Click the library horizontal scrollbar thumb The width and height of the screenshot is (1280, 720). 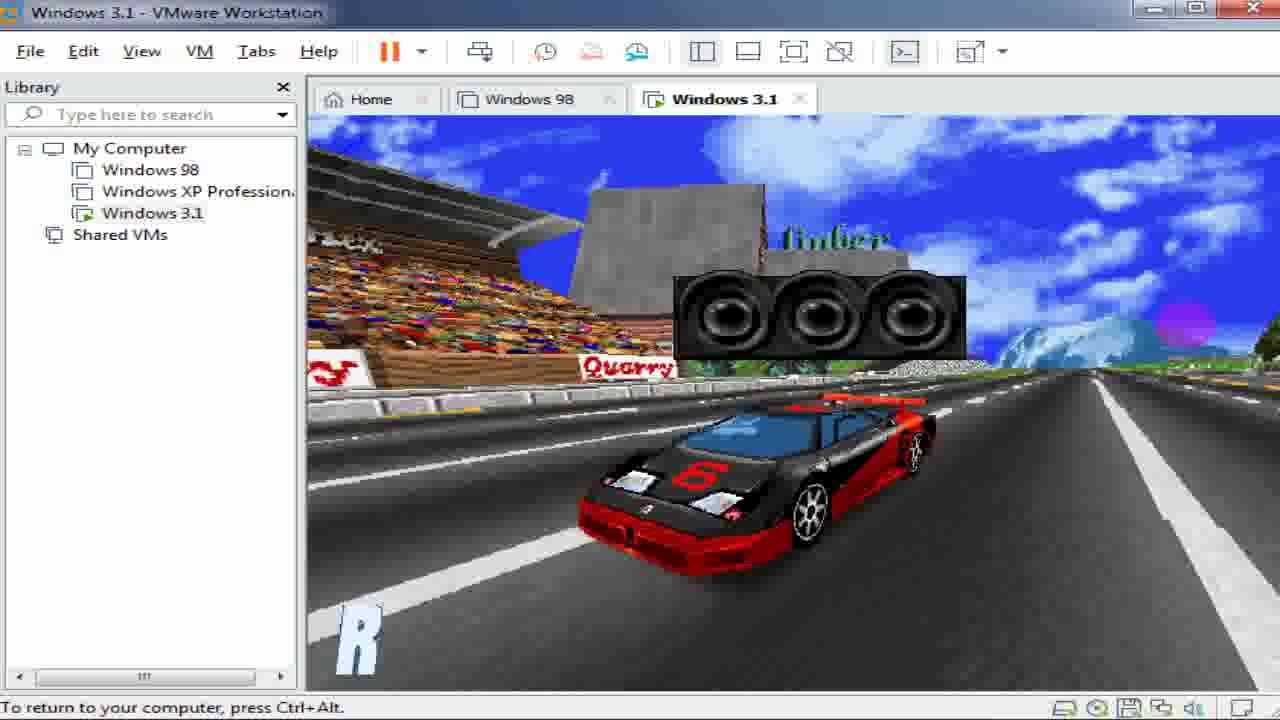click(144, 676)
